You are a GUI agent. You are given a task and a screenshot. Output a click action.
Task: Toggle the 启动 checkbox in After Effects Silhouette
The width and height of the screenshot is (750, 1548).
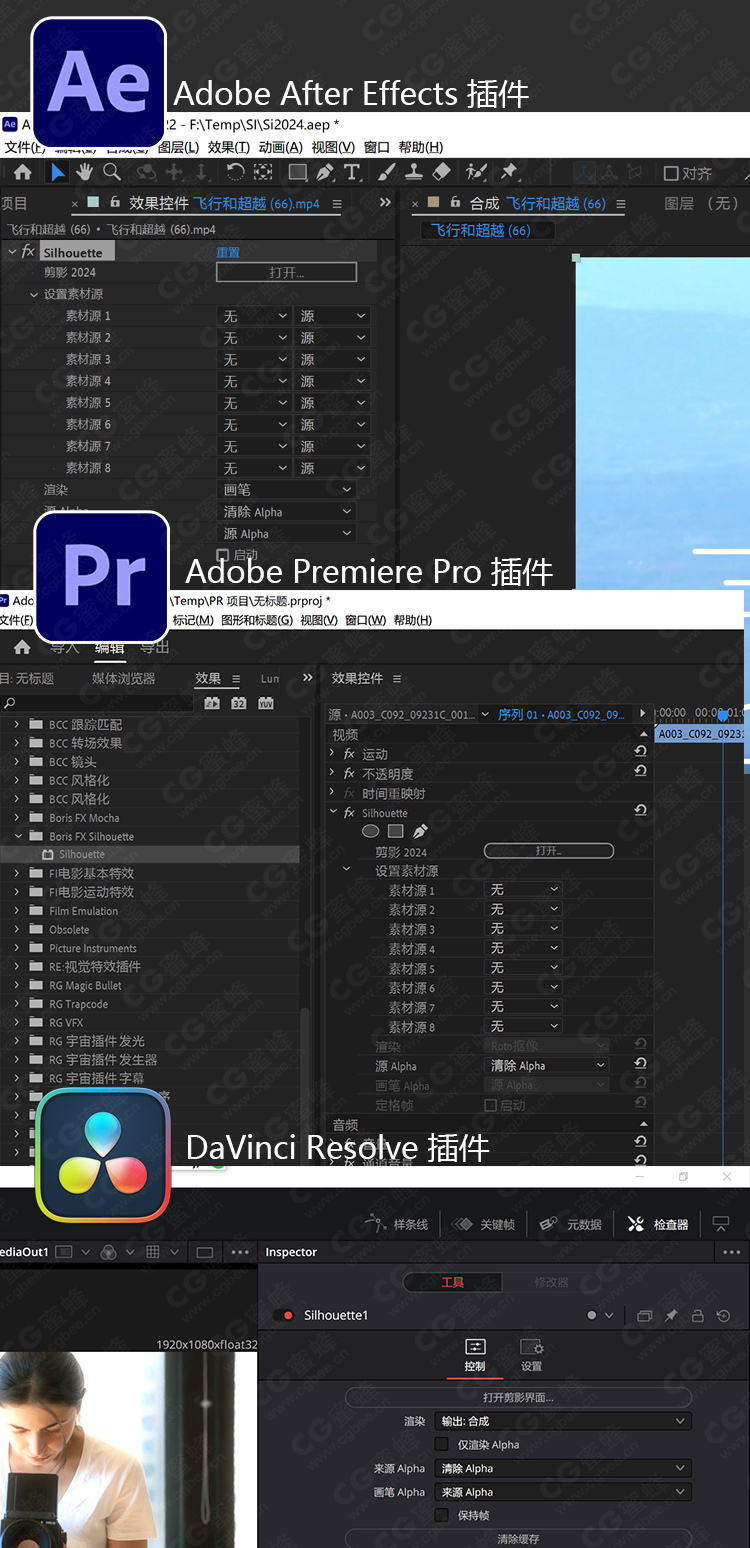click(x=222, y=555)
